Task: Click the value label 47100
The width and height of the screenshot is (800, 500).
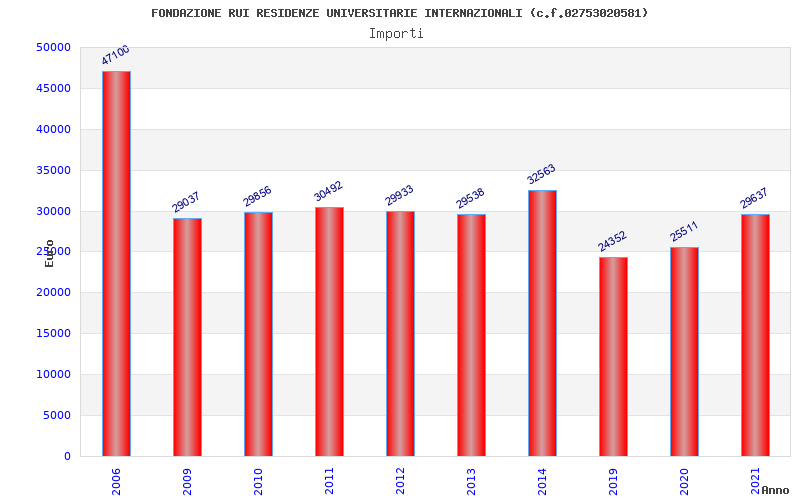Action: tap(115, 55)
